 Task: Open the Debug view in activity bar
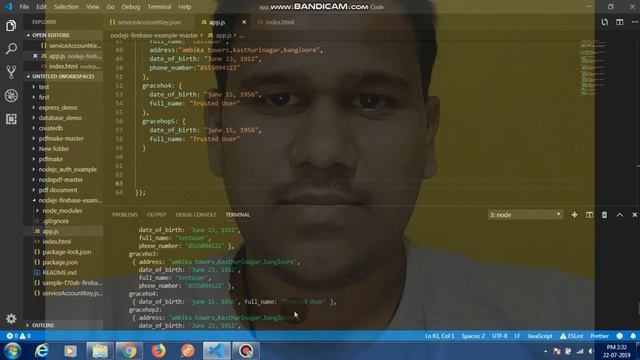point(11,96)
